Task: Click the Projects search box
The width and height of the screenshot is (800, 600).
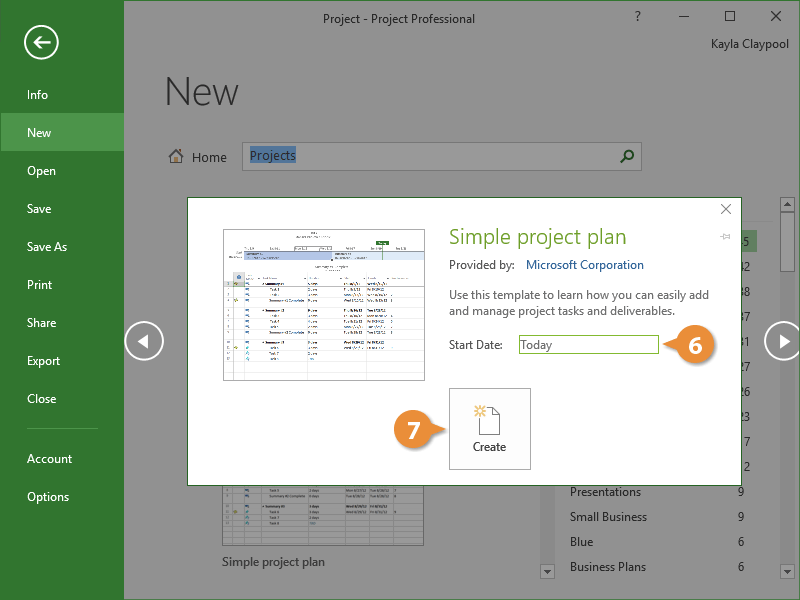Action: coord(430,156)
